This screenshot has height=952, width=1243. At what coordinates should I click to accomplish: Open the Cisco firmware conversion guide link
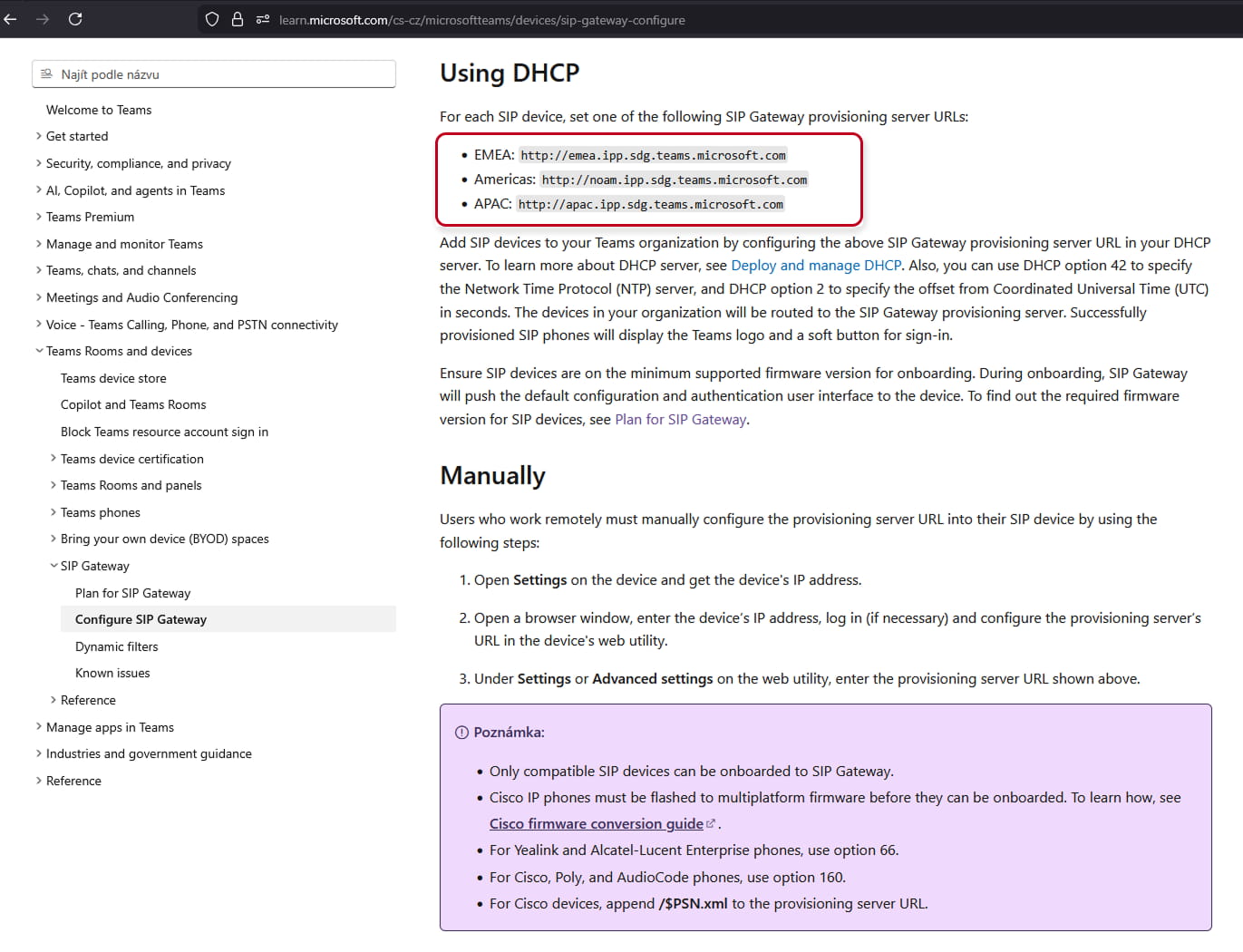(596, 824)
